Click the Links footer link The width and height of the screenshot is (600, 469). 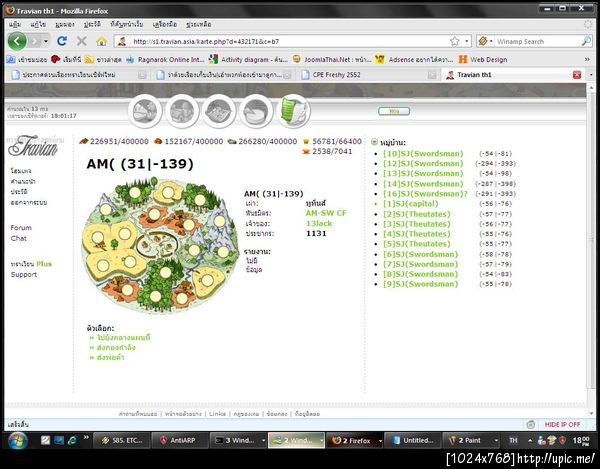(x=217, y=414)
